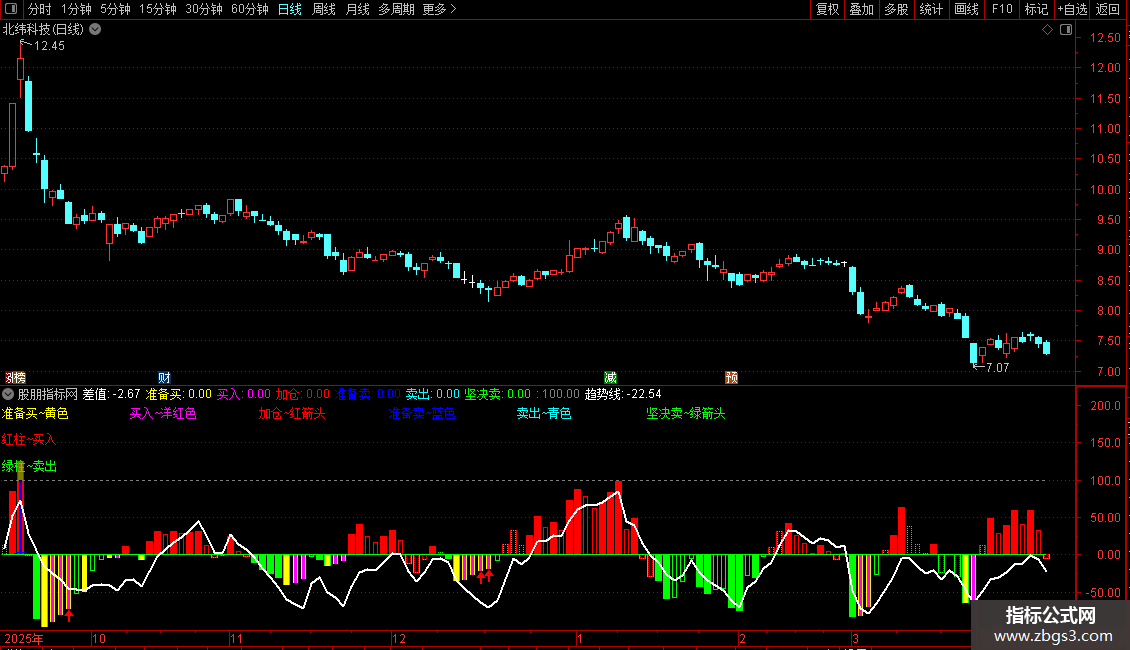Select the 30分钟 period
The width and height of the screenshot is (1130, 650).
click(x=204, y=9)
